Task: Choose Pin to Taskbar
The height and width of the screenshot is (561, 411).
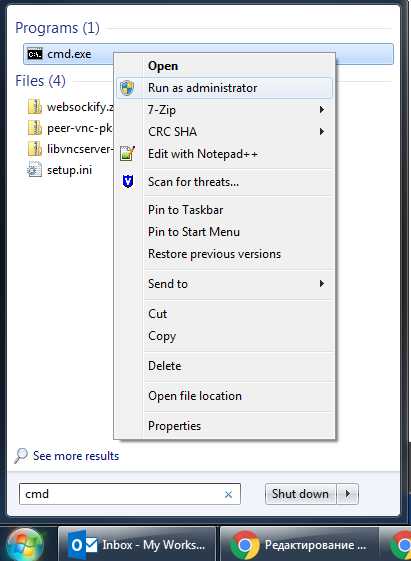Action: coord(185,210)
